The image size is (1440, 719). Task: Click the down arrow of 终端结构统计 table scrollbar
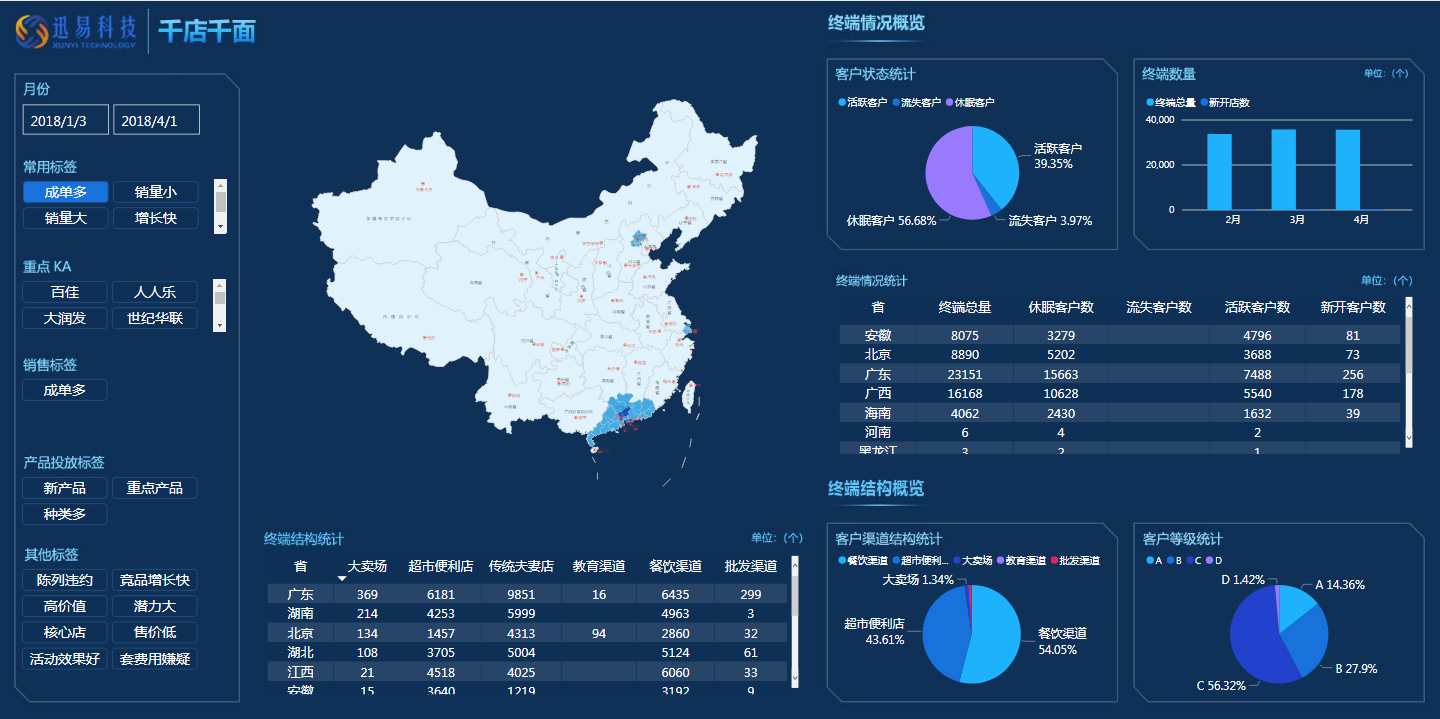(x=795, y=679)
